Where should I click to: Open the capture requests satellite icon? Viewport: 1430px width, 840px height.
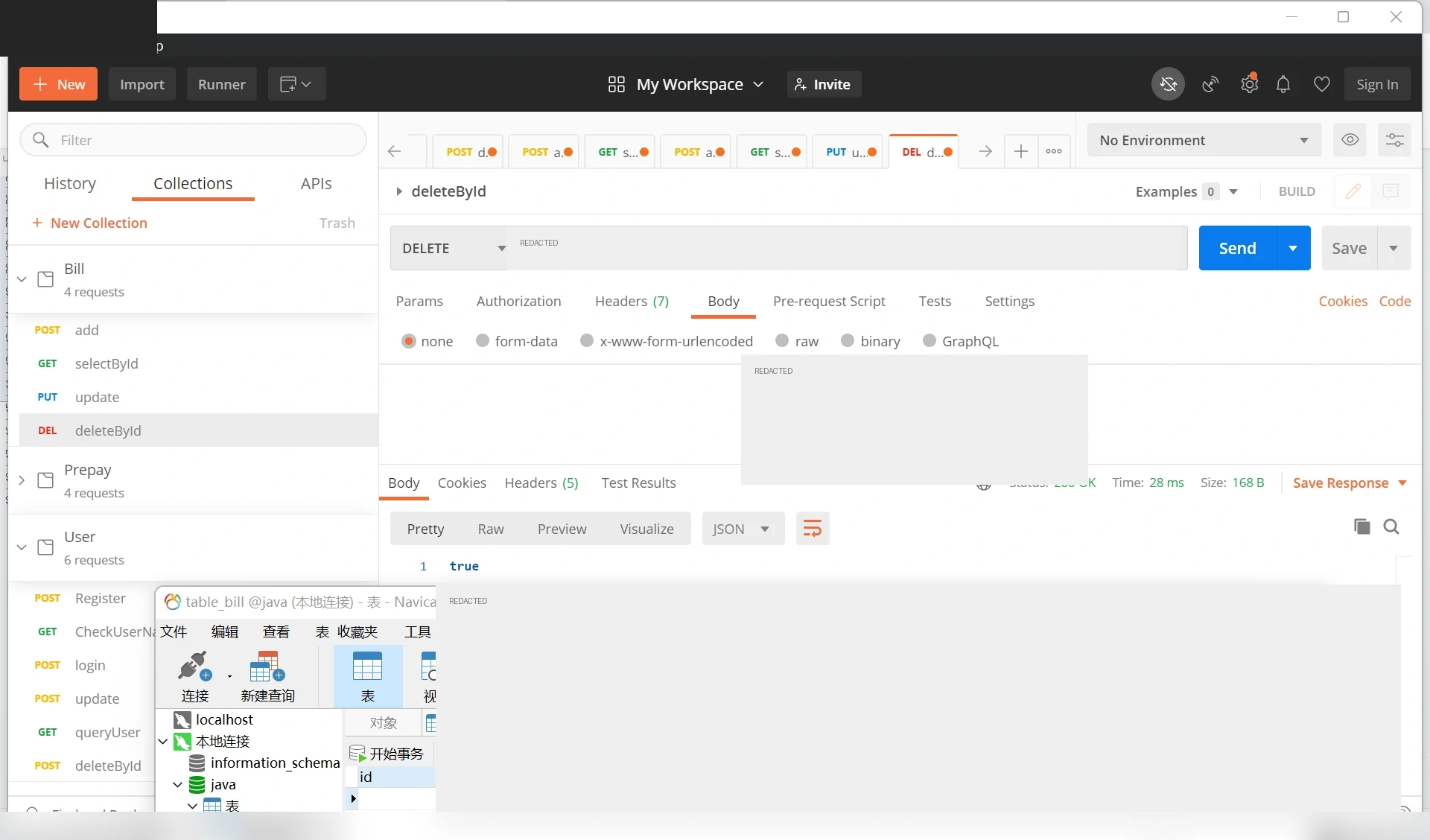coord(1210,84)
